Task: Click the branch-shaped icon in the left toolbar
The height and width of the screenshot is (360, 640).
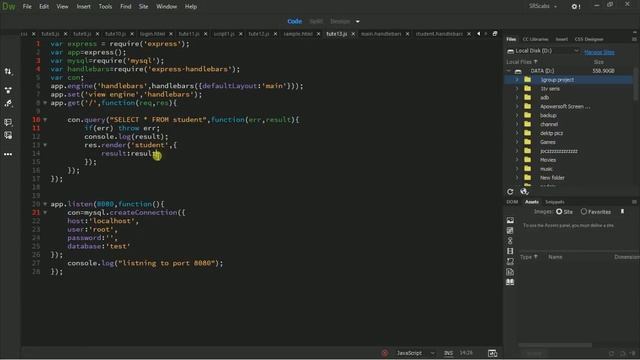Action: pyautogui.click(x=8, y=90)
